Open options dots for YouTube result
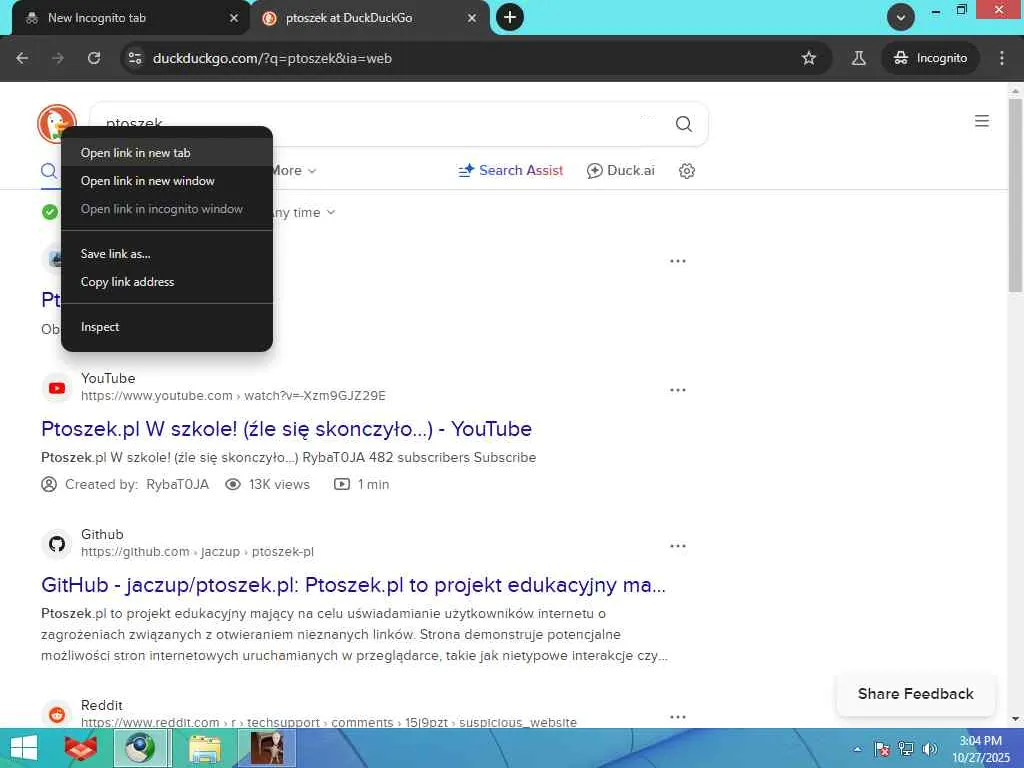Image resolution: width=1024 pixels, height=768 pixels. [x=678, y=390]
